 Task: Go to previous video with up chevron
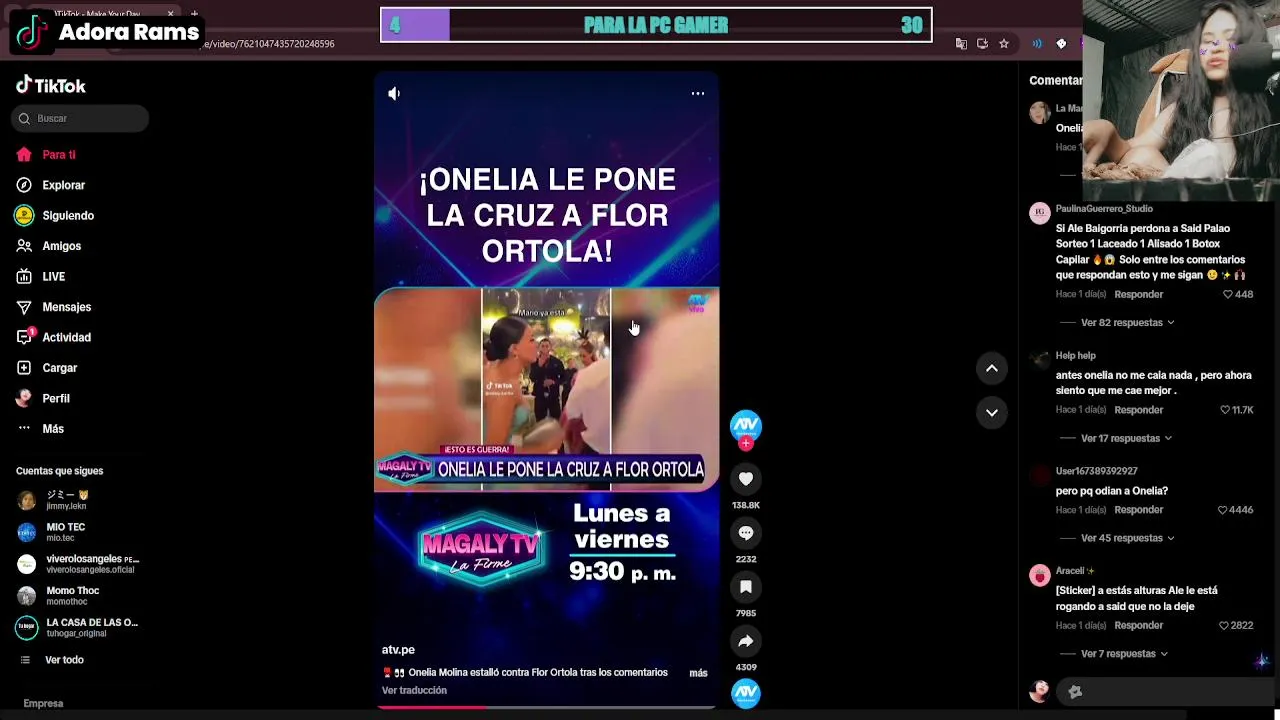992,368
